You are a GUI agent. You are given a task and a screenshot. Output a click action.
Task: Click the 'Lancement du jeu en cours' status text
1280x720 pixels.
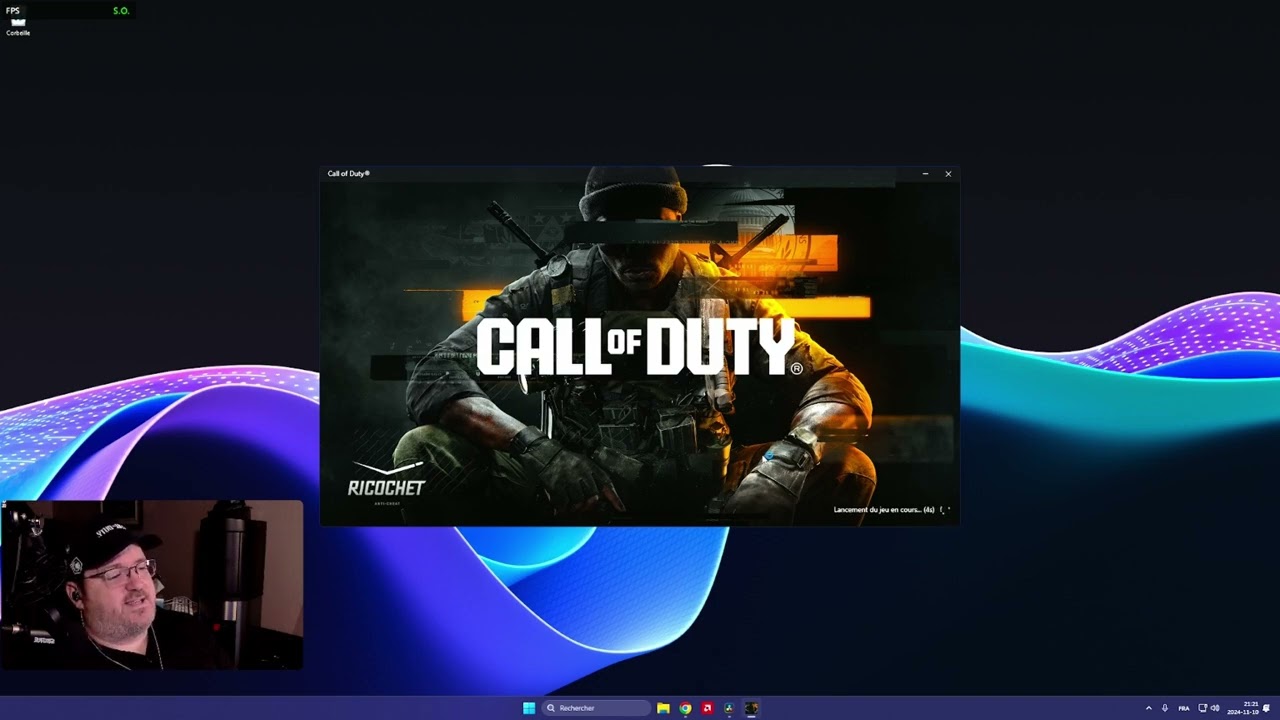coord(884,510)
